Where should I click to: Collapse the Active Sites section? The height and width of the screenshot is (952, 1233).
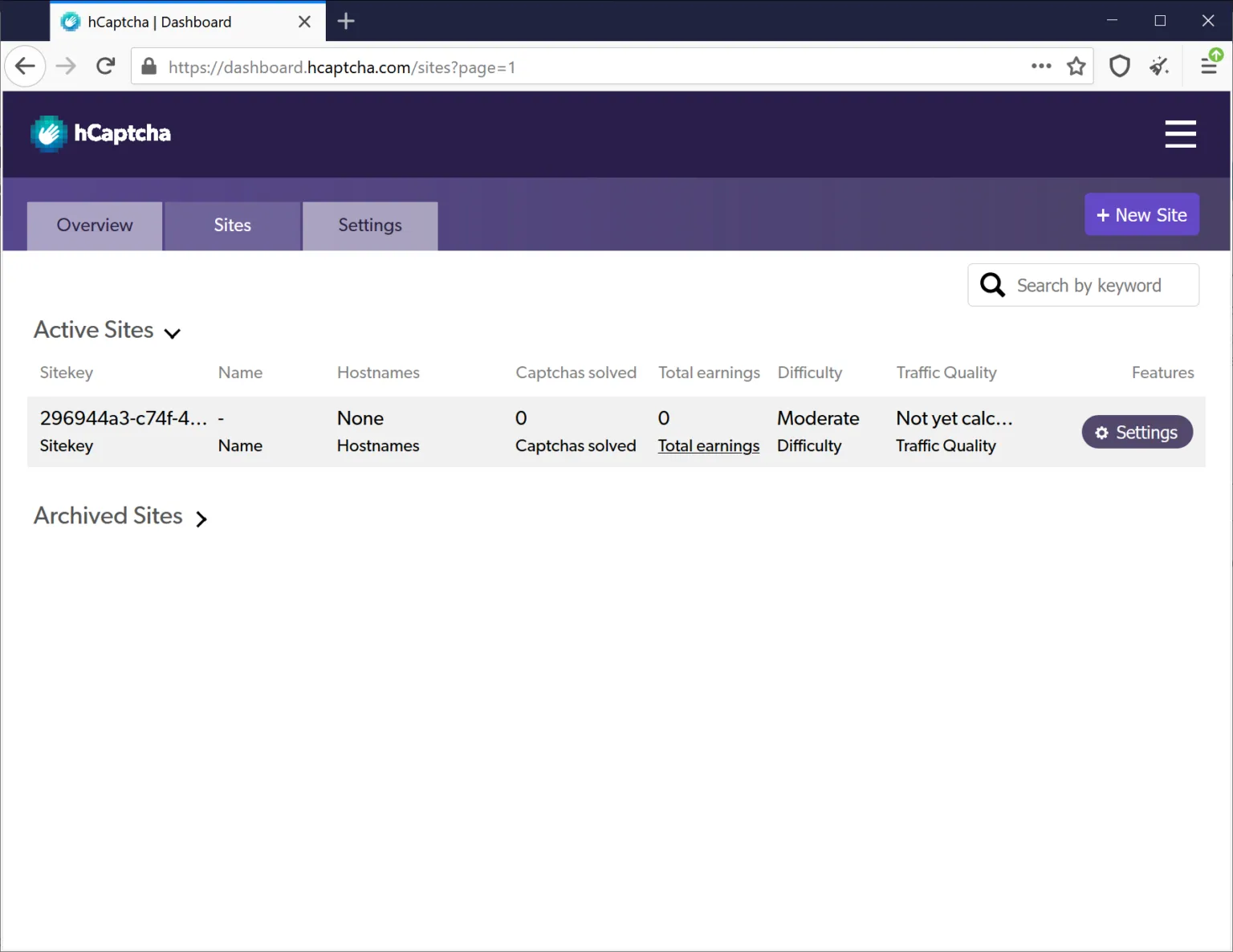(172, 333)
